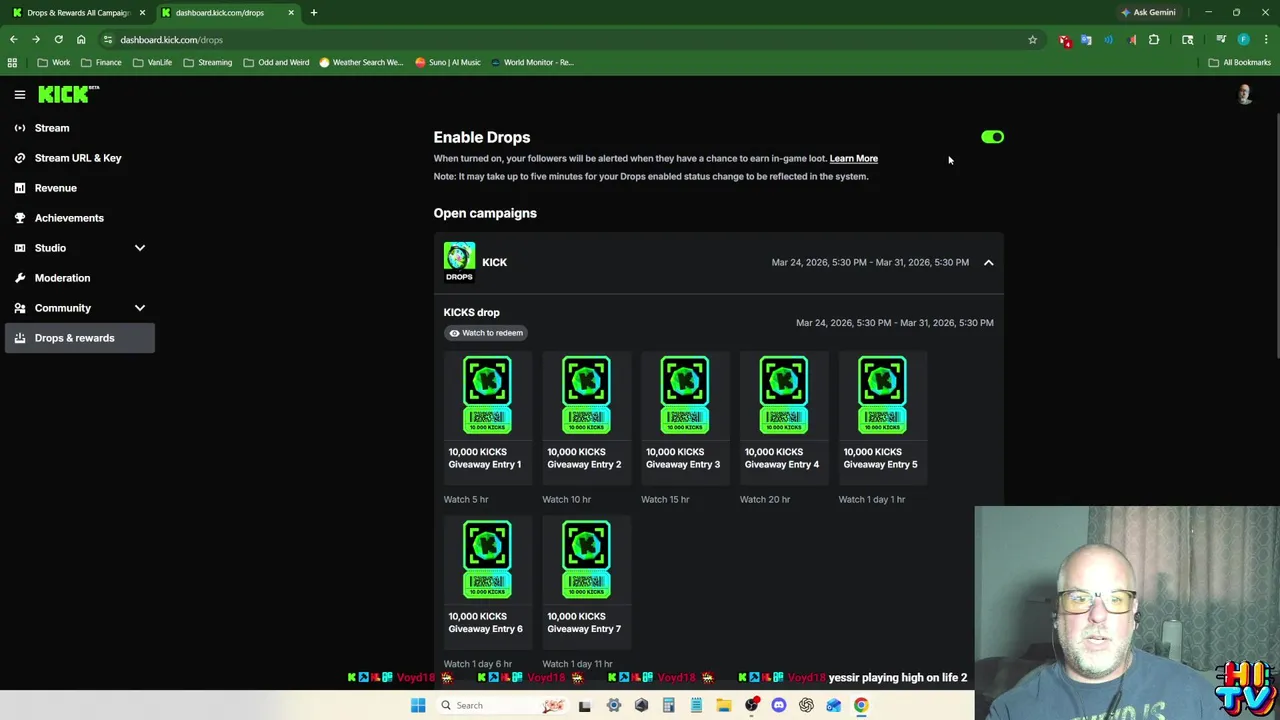
Task: Open the Streaming bookmarks folder
Action: click(208, 62)
